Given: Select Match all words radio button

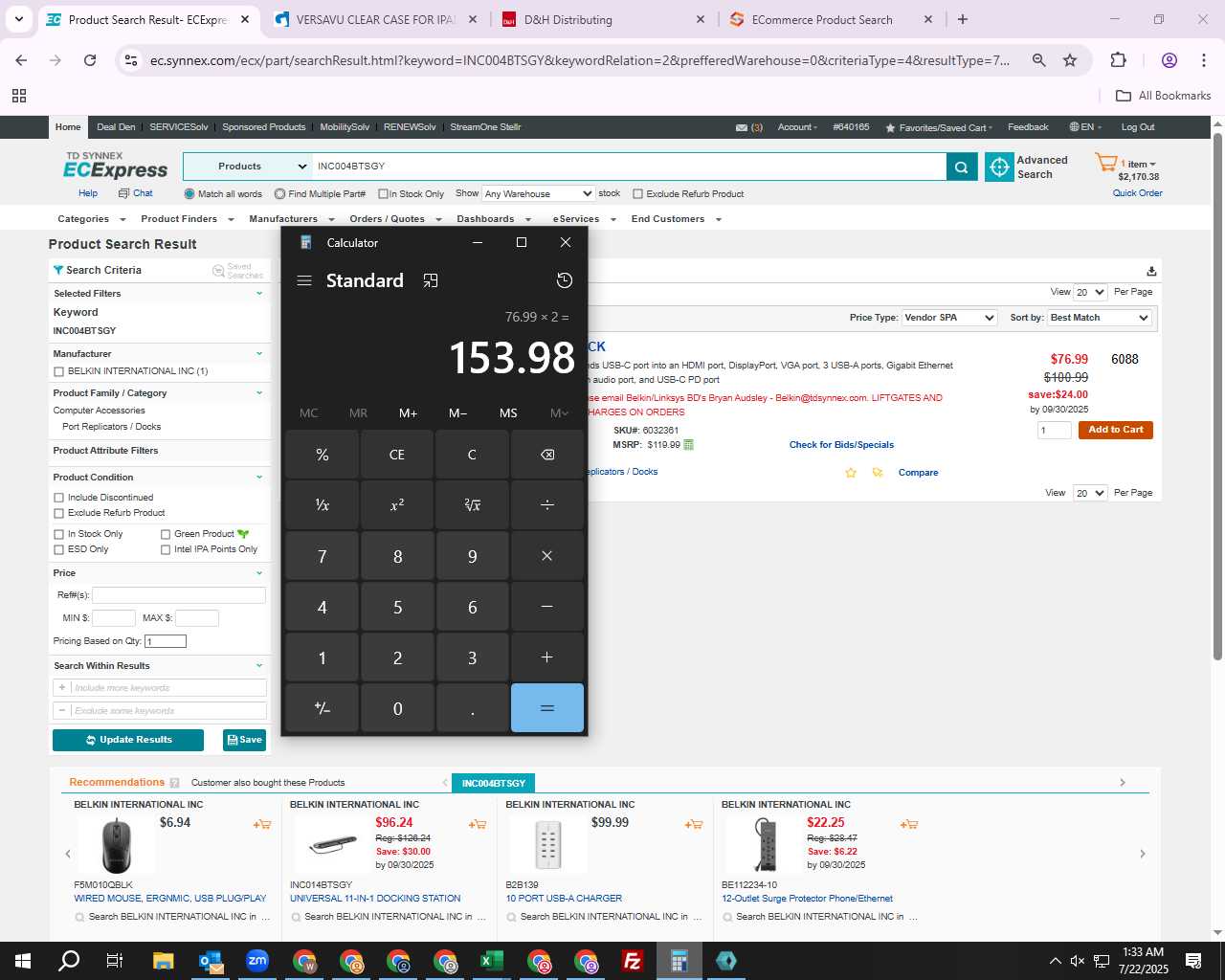Looking at the screenshot, I should pyautogui.click(x=189, y=194).
